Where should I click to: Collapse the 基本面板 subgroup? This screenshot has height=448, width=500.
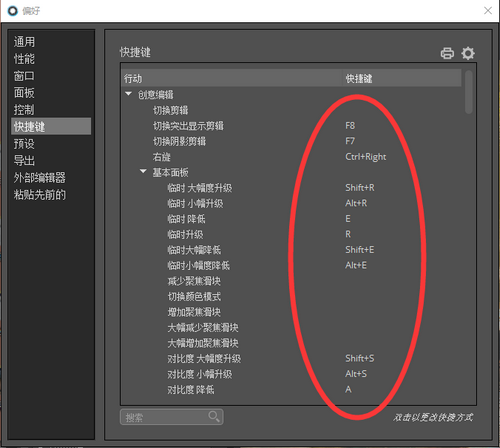point(143,171)
